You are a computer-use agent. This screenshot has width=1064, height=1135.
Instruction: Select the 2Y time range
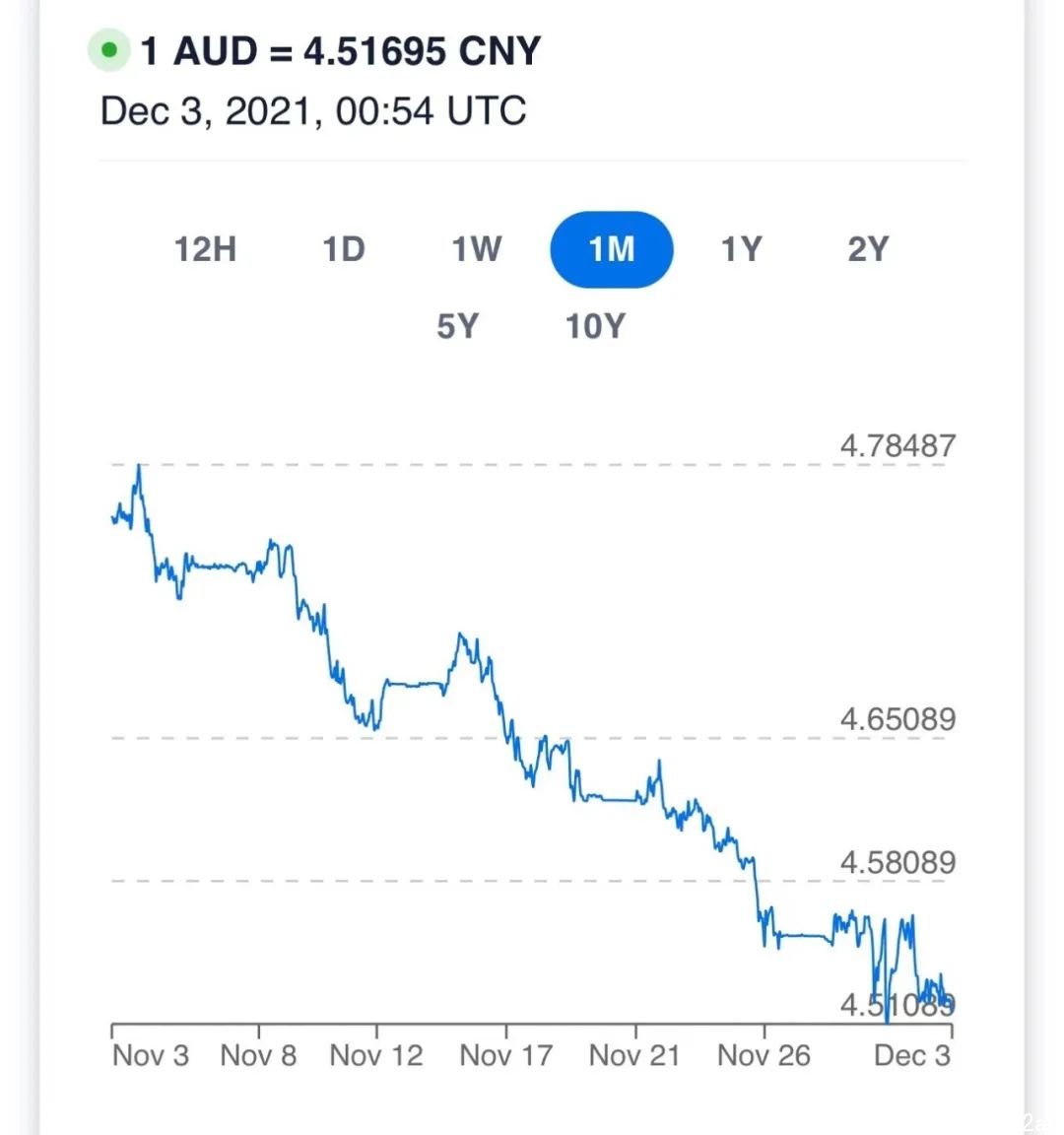click(868, 249)
